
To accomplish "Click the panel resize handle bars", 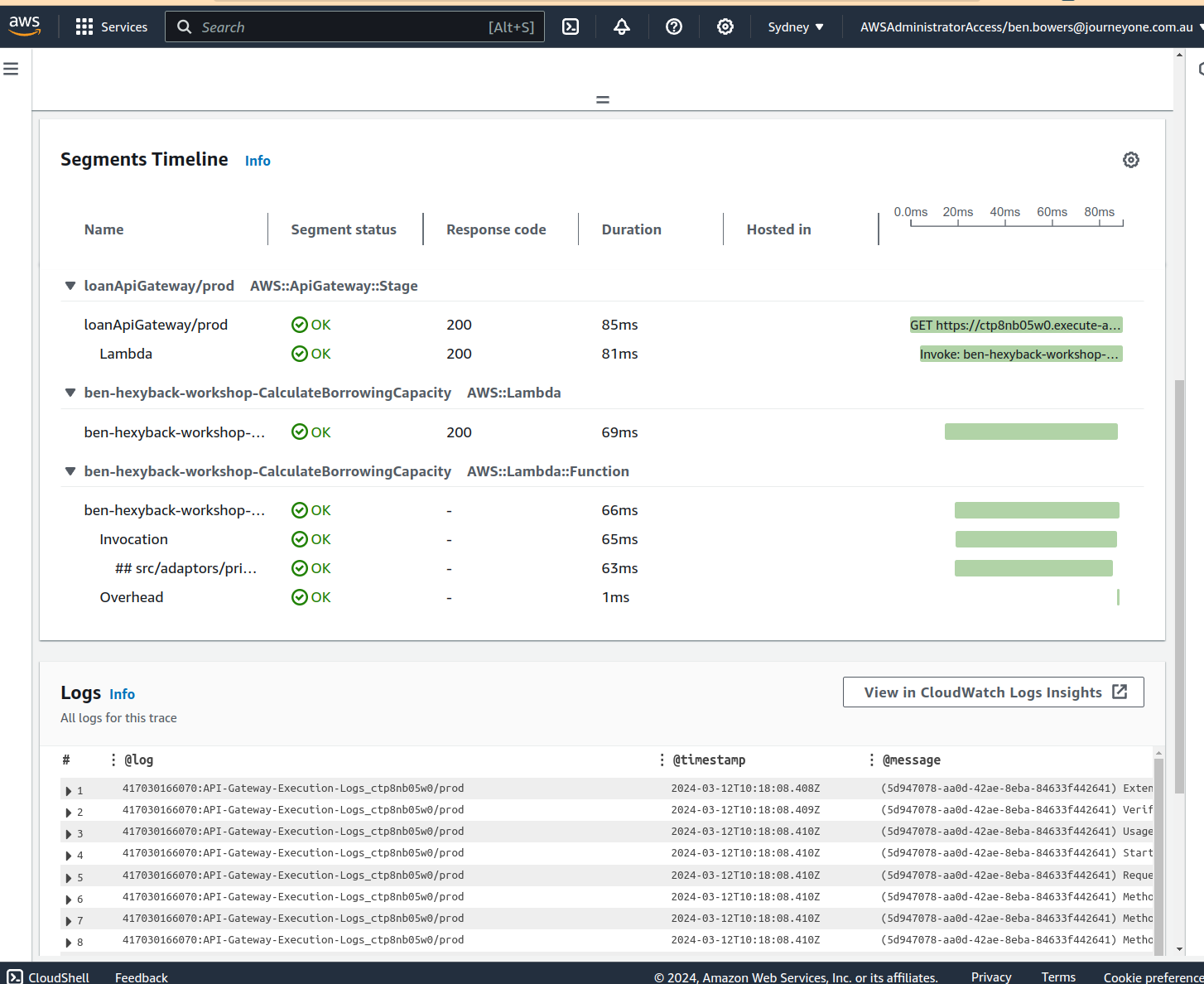I will pos(603,99).
